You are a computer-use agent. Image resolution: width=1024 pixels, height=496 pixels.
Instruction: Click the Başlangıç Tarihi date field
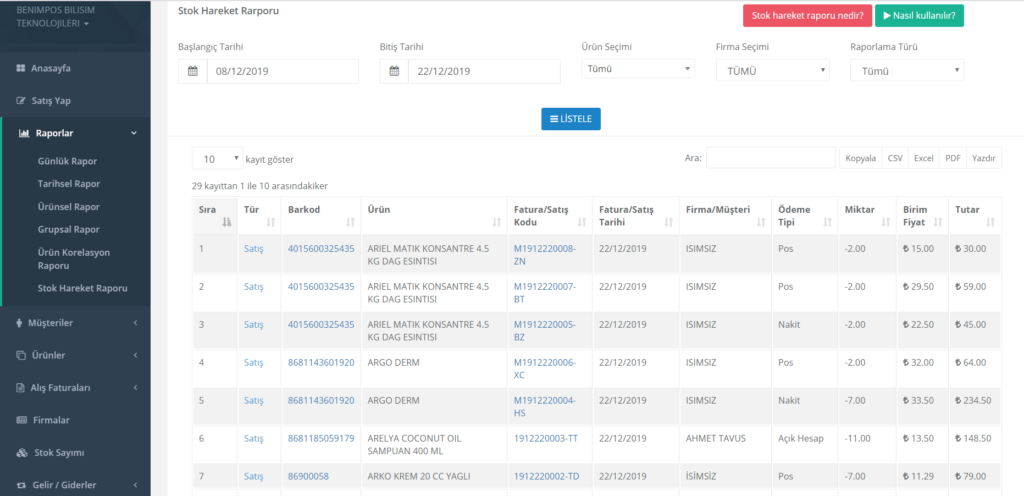coord(283,72)
